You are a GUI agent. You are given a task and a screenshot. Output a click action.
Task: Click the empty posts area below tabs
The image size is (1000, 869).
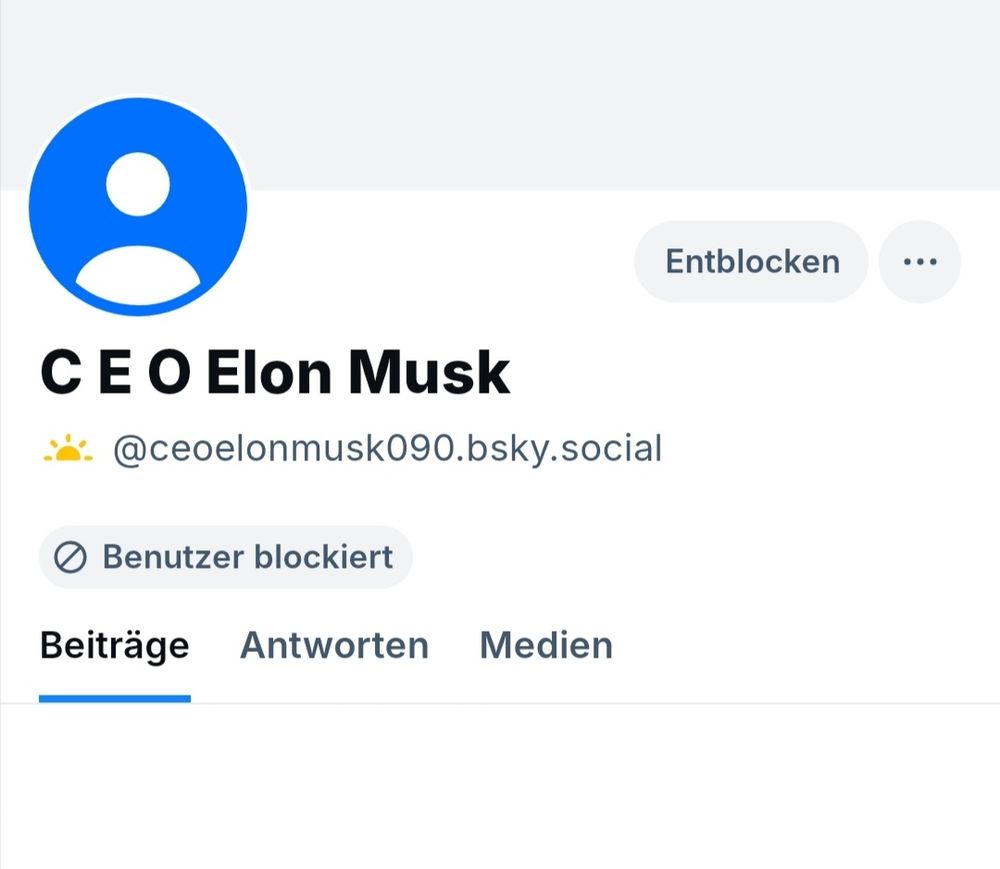[x=500, y=786]
